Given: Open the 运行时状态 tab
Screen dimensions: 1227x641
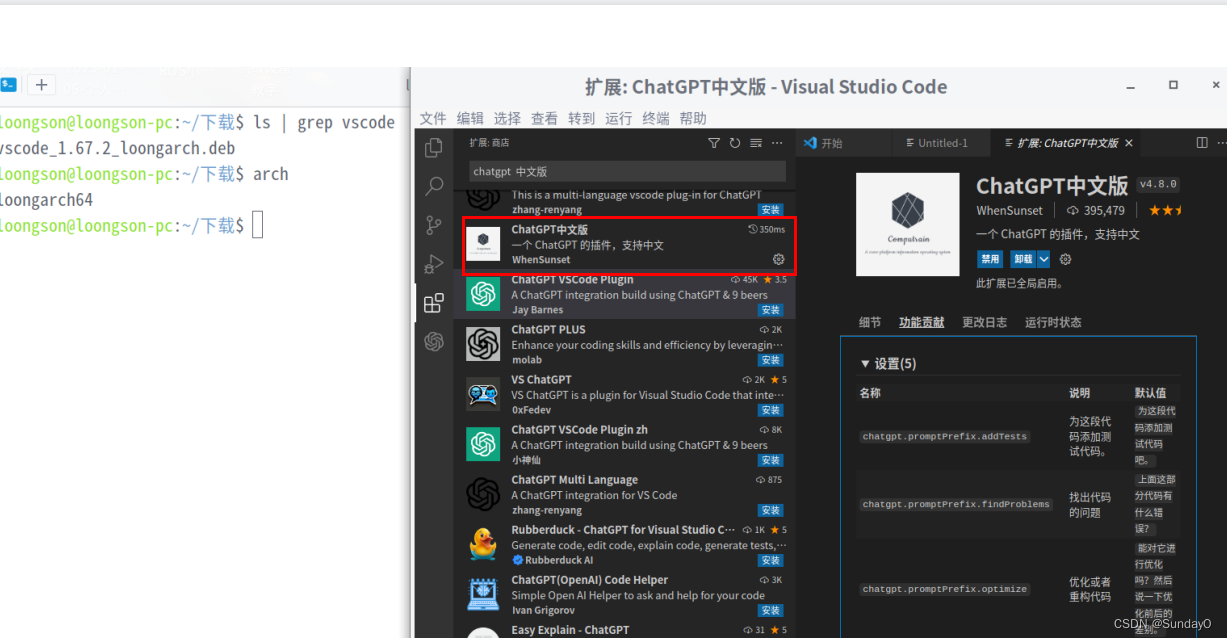Looking at the screenshot, I should tap(1053, 322).
